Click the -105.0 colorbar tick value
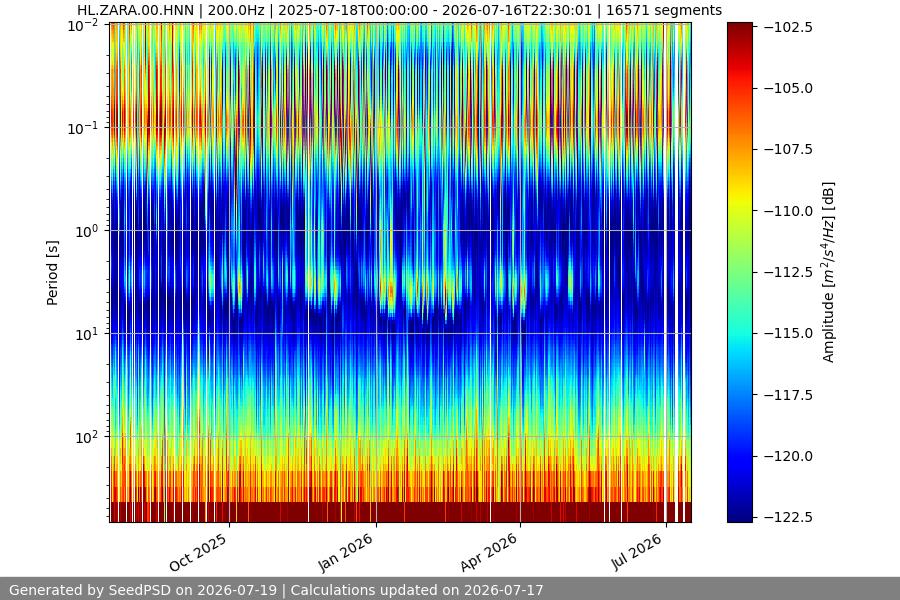This screenshot has width=900, height=600. click(789, 88)
